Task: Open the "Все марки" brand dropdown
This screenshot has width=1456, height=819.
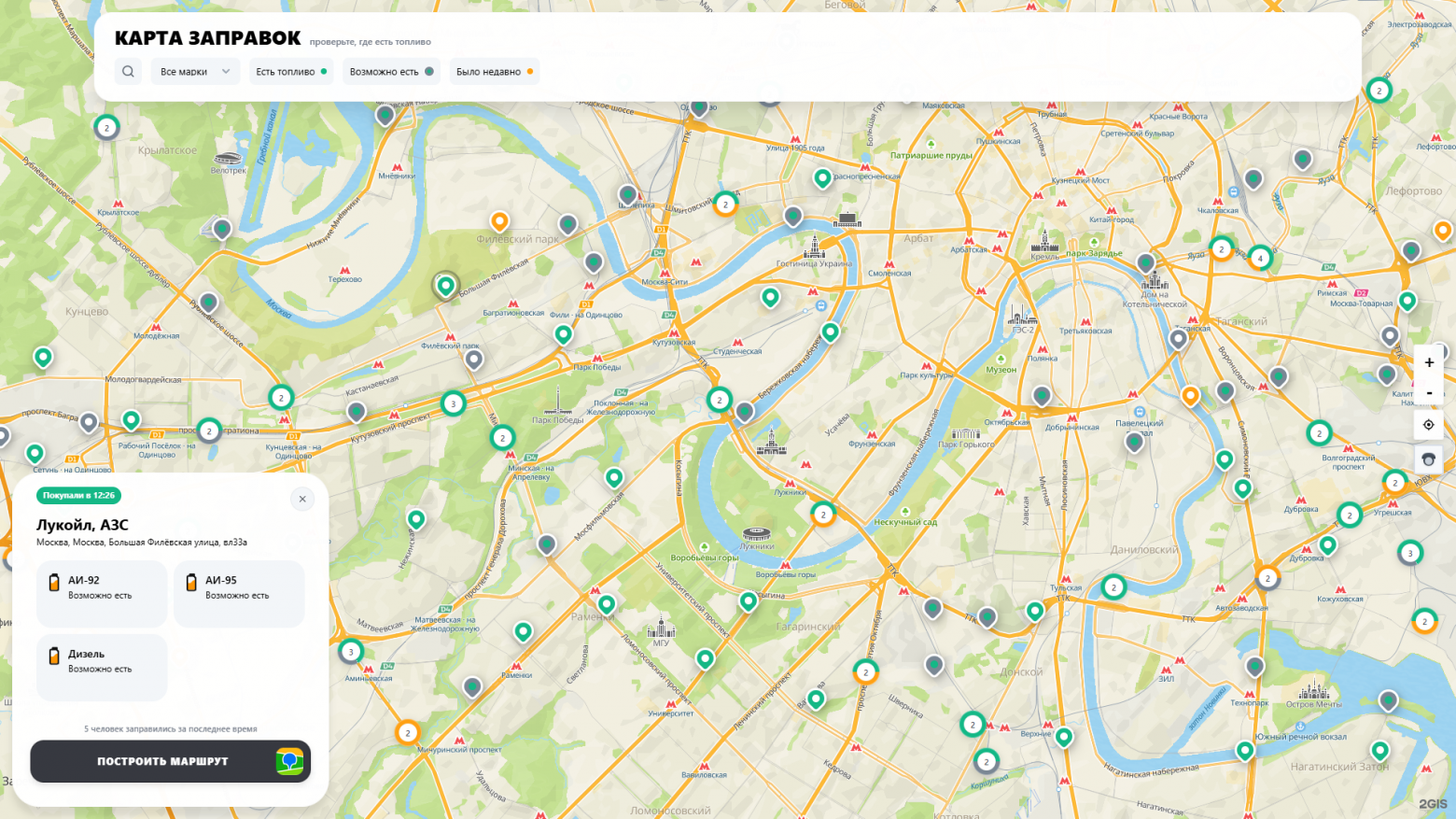Action: click(195, 71)
